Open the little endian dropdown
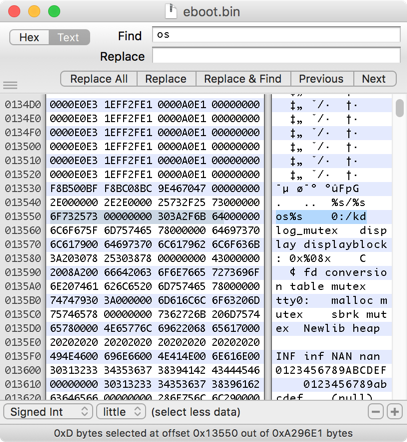The width and height of the screenshot is (407, 442). [x=121, y=412]
